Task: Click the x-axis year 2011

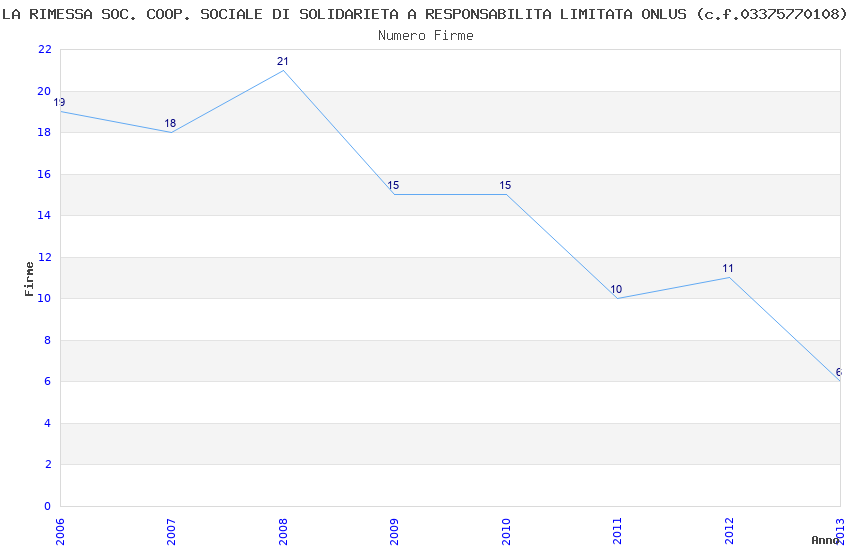Action: (x=617, y=531)
